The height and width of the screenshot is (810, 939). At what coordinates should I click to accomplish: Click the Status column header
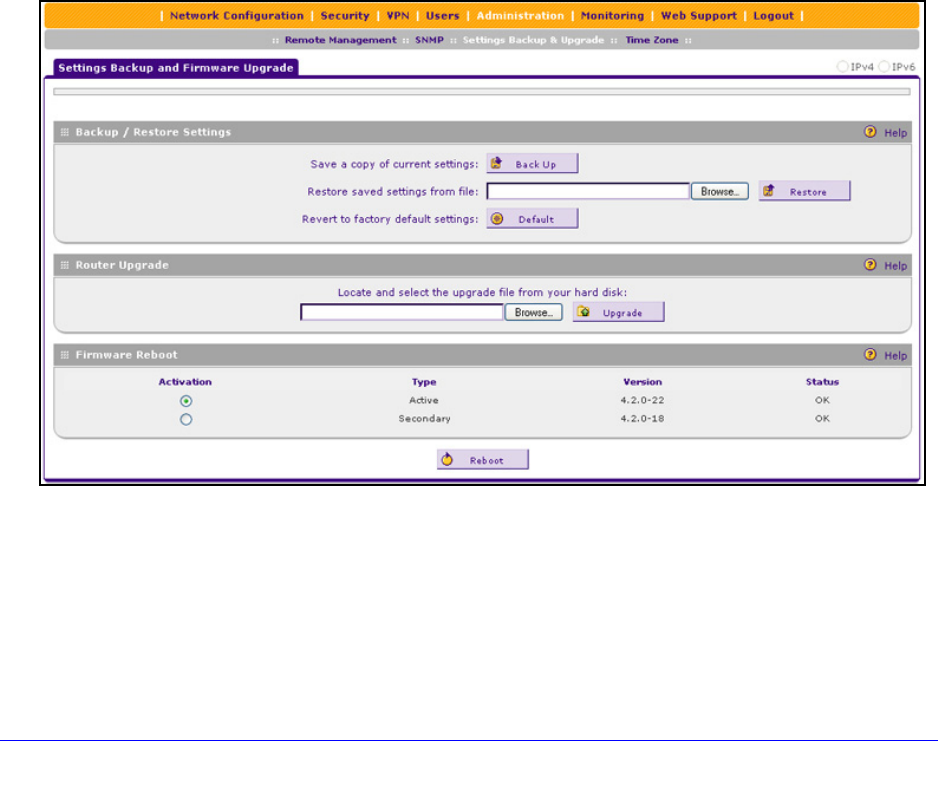click(x=822, y=381)
